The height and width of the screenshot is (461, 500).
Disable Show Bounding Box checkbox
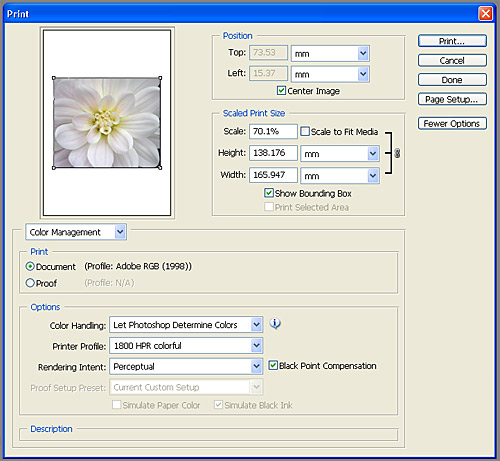point(269,193)
